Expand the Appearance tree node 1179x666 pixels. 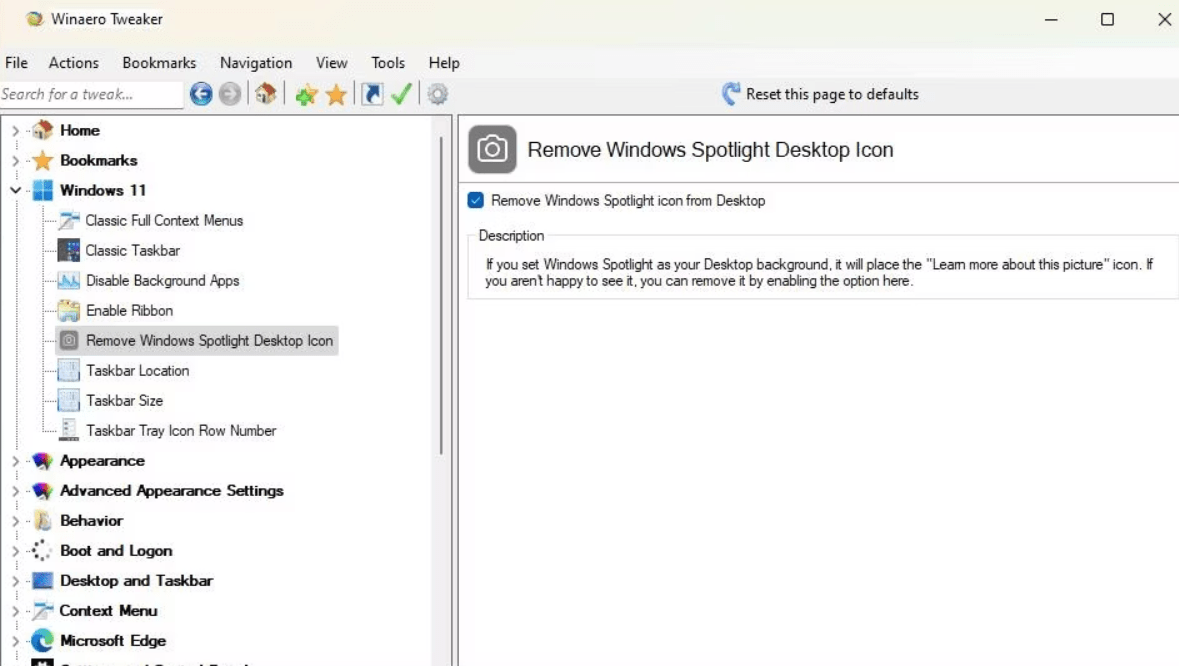coord(15,461)
